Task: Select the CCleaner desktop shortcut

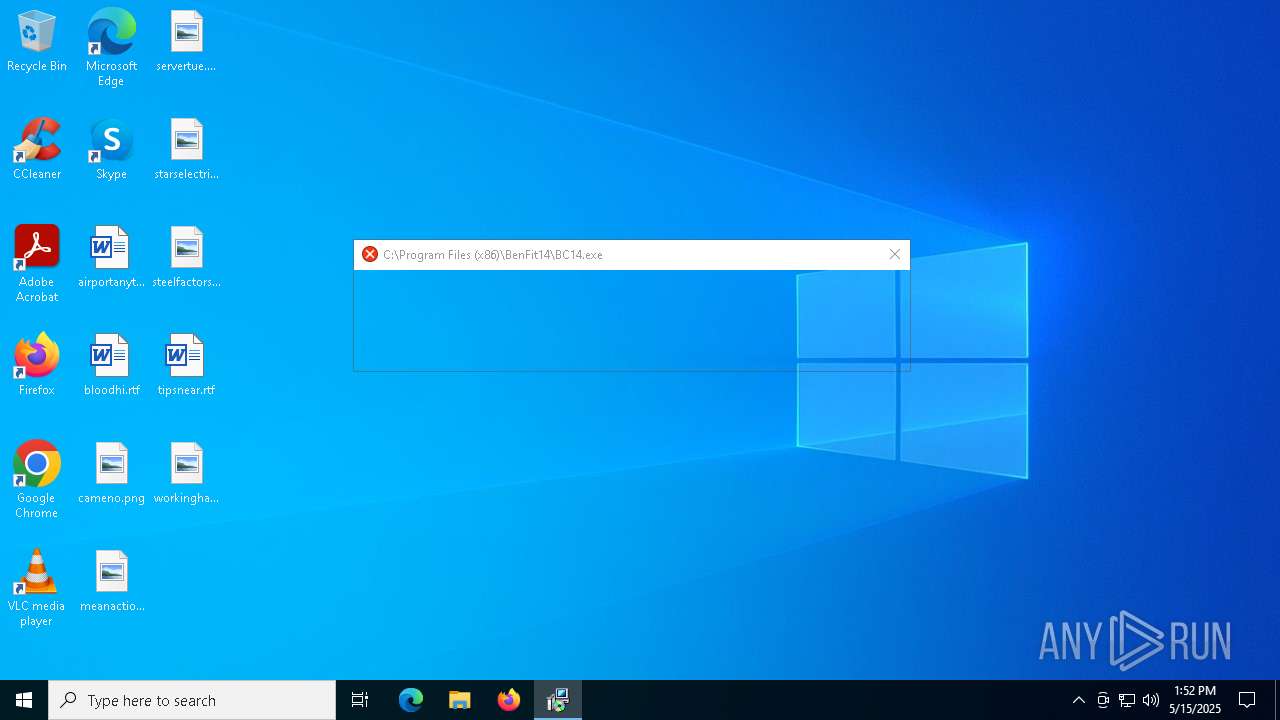Action: 37,150
